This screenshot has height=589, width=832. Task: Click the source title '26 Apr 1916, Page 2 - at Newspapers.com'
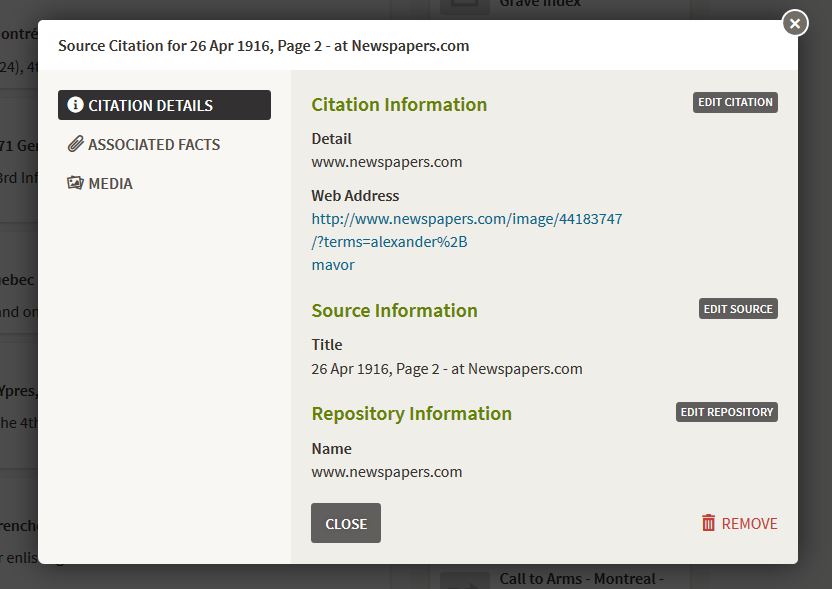[447, 369]
